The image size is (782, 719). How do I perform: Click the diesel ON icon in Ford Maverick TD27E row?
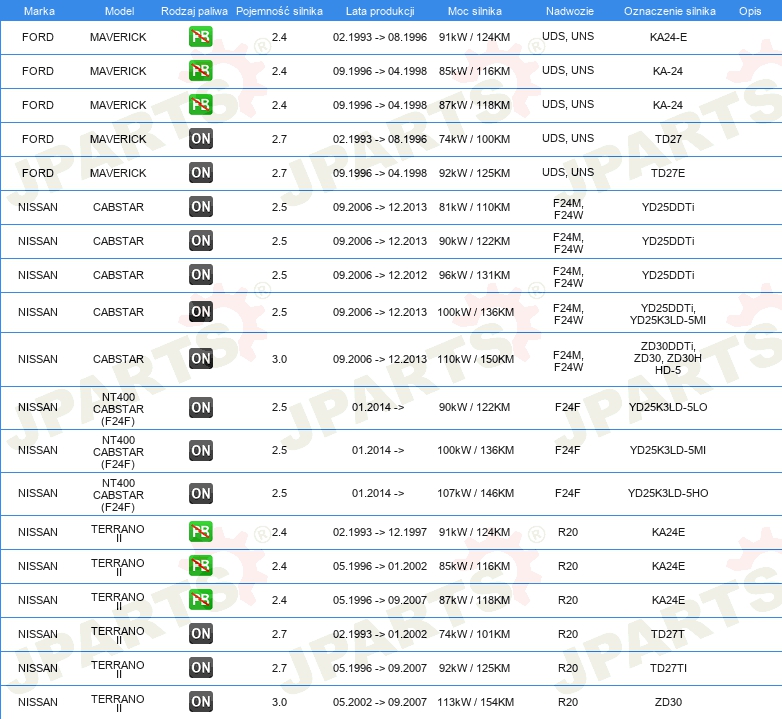coord(200,173)
